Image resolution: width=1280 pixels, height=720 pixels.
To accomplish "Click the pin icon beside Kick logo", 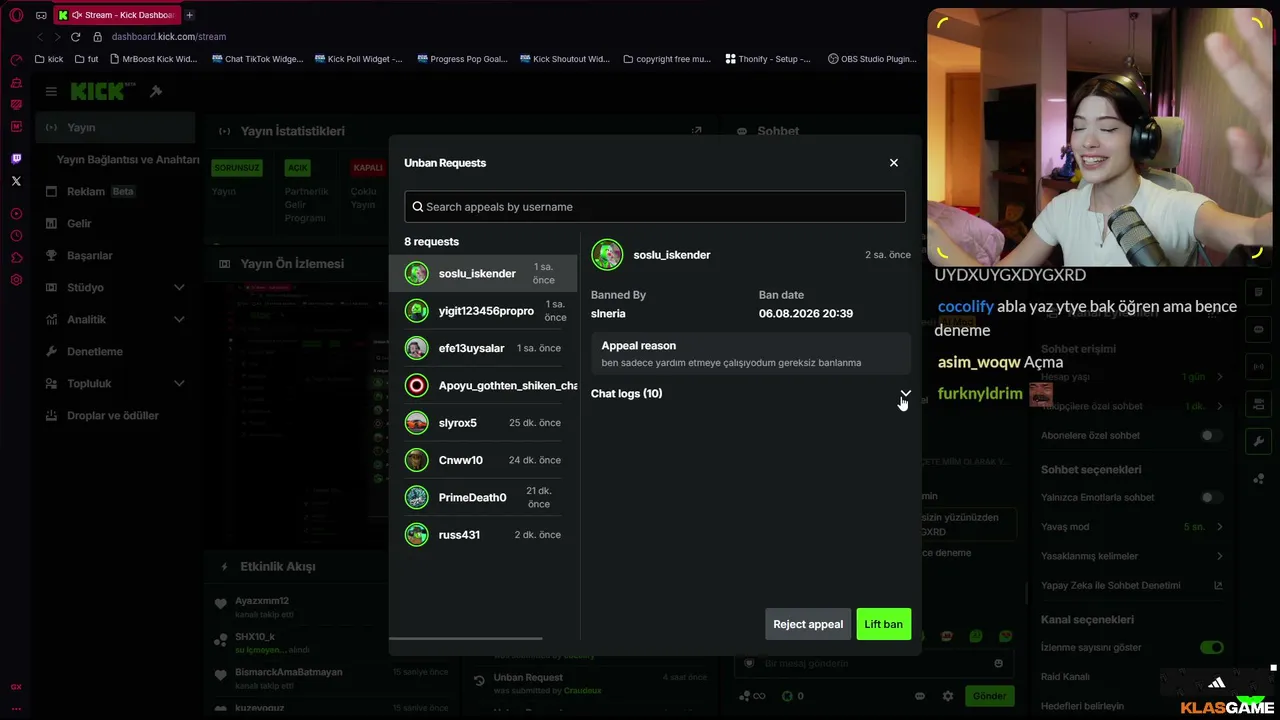I will tap(156, 91).
